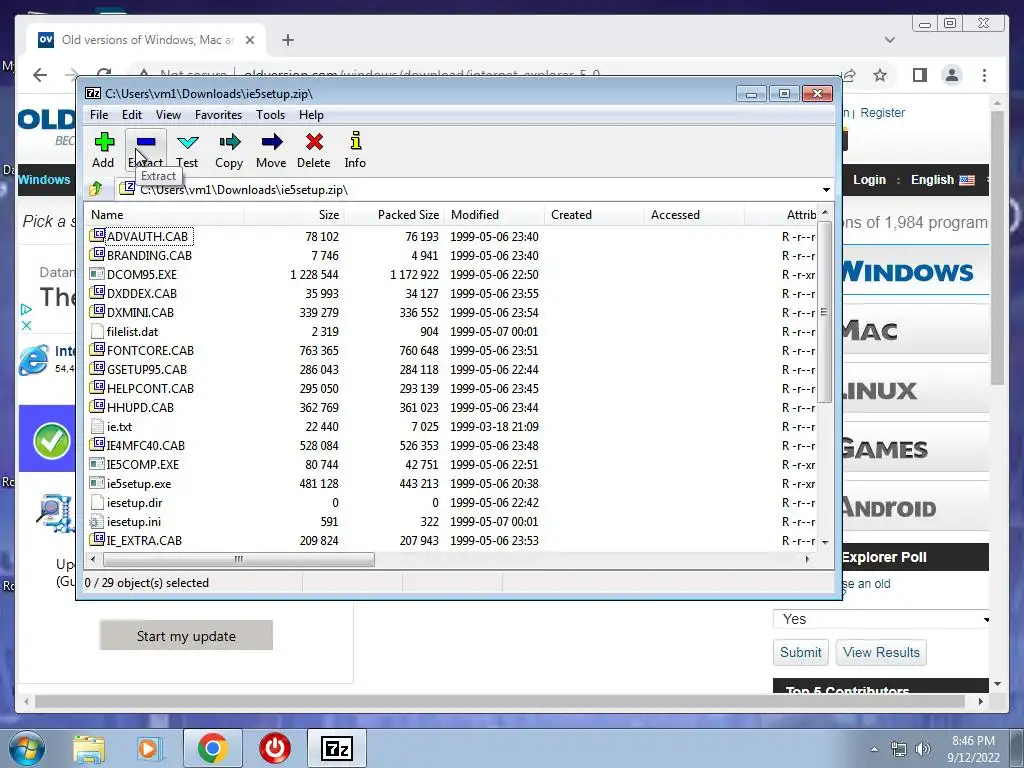Screen dimensions: 1024x768
Task: Open the Favorites menu
Action: (219, 115)
